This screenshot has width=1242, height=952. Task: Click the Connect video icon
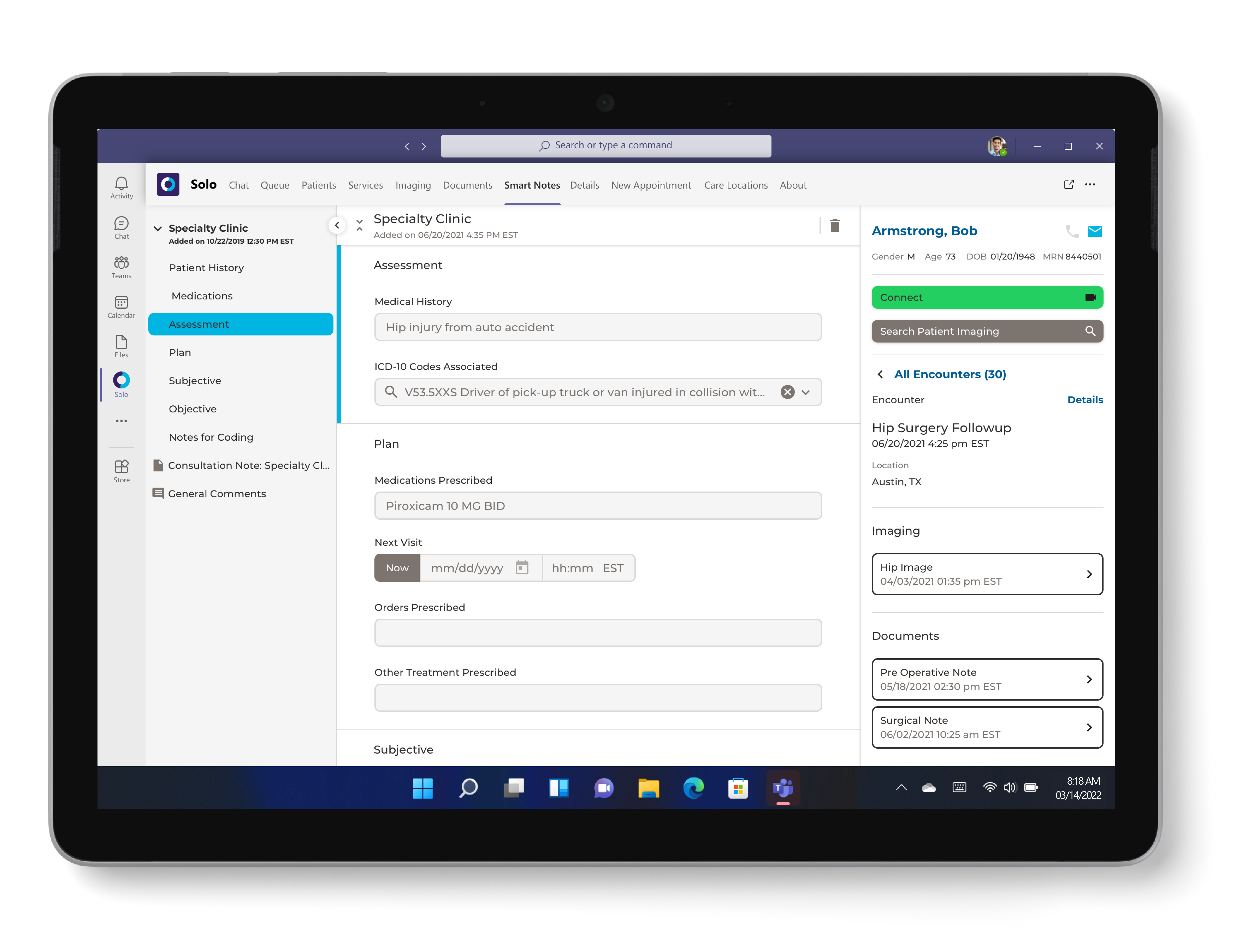point(1091,297)
